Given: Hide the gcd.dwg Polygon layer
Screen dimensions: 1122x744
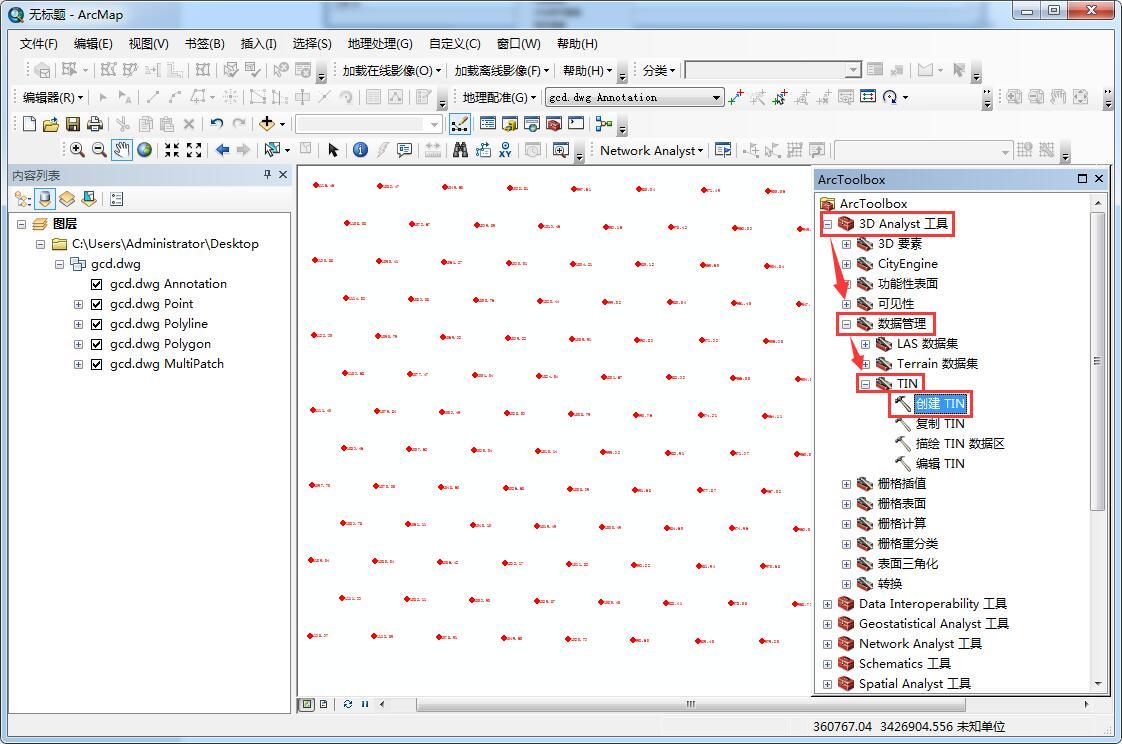Looking at the screenshot, I should [x=96, y=343].
